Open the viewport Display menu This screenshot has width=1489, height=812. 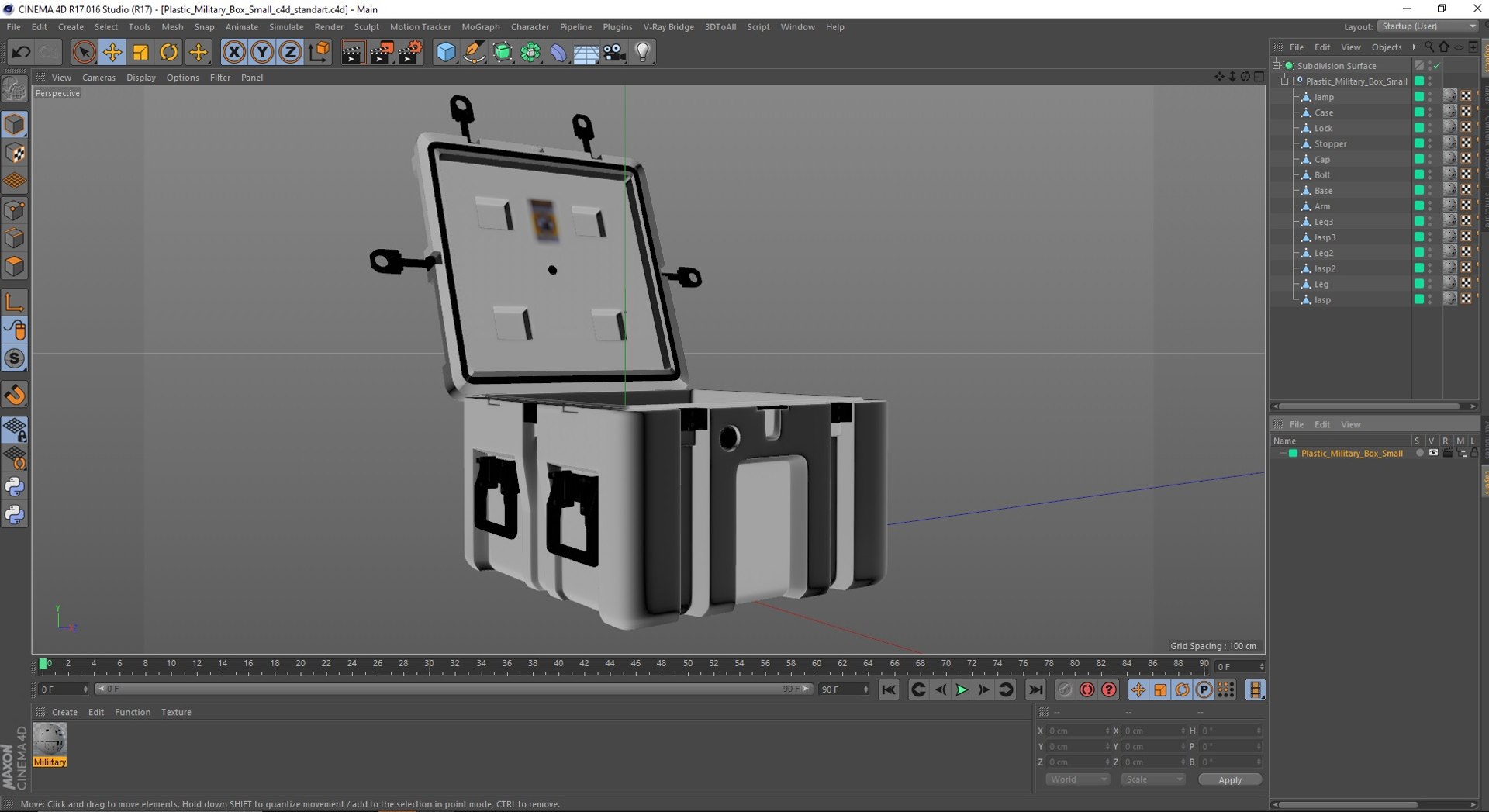tap(141, 78)
